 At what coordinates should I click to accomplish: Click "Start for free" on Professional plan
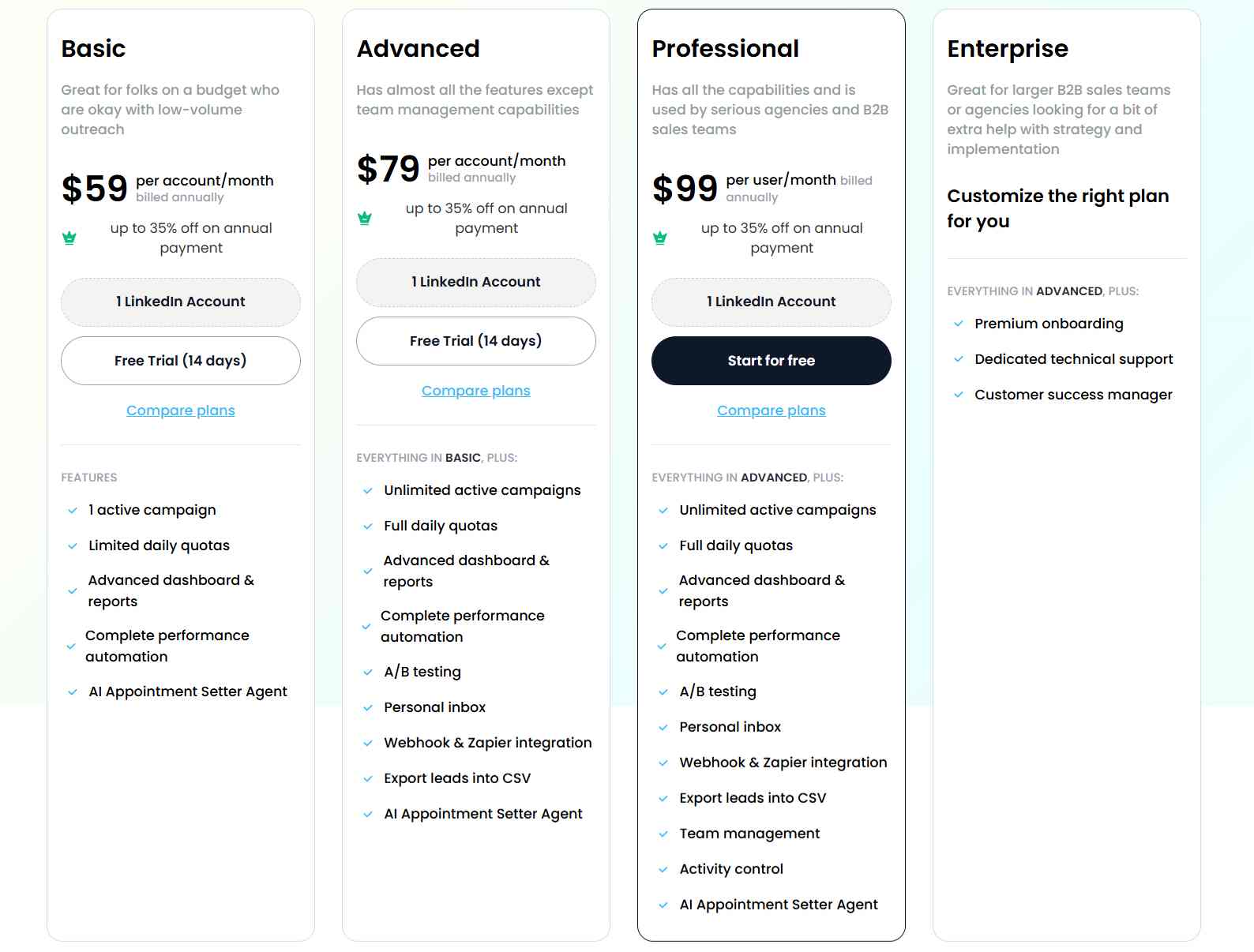771,361
